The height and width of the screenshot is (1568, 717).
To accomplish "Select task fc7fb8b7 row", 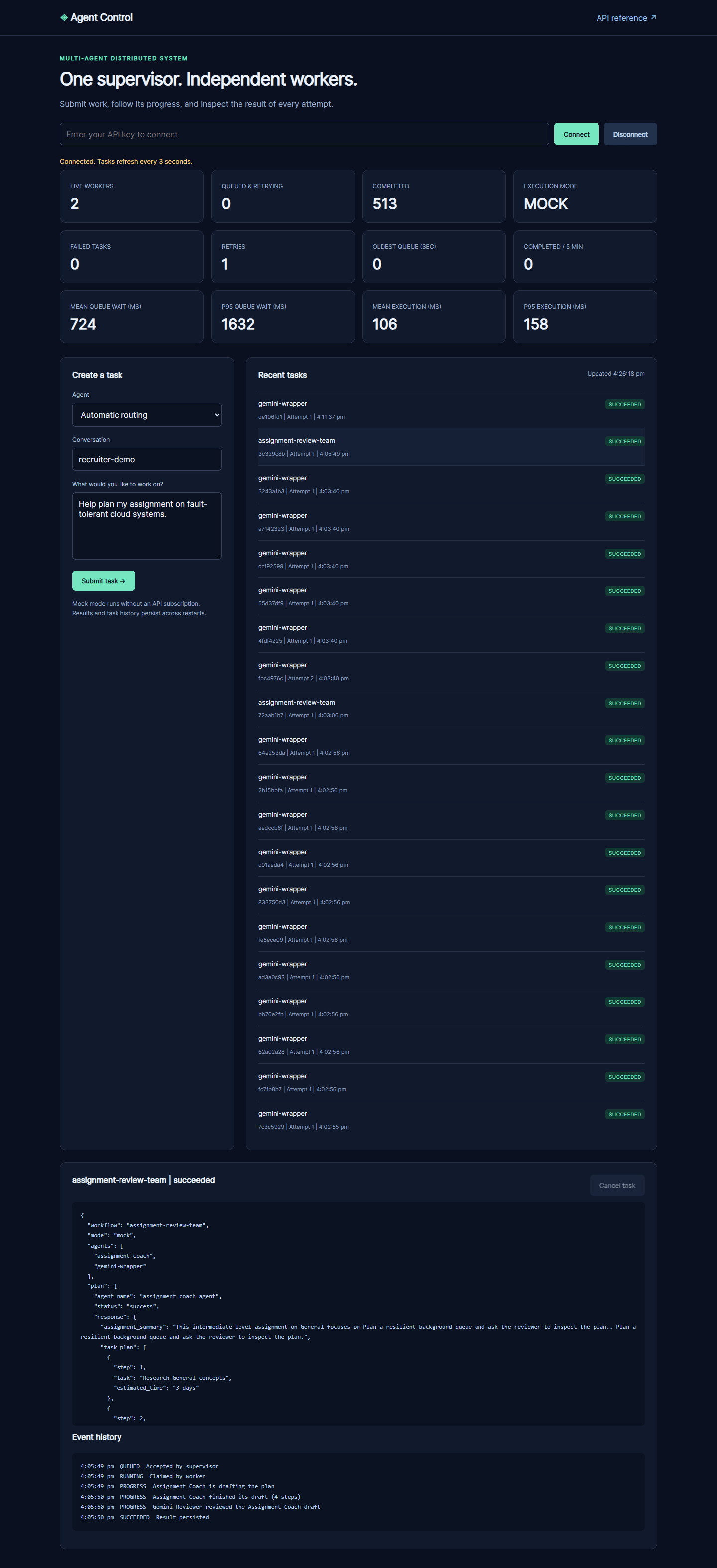I will point(451,1082).
